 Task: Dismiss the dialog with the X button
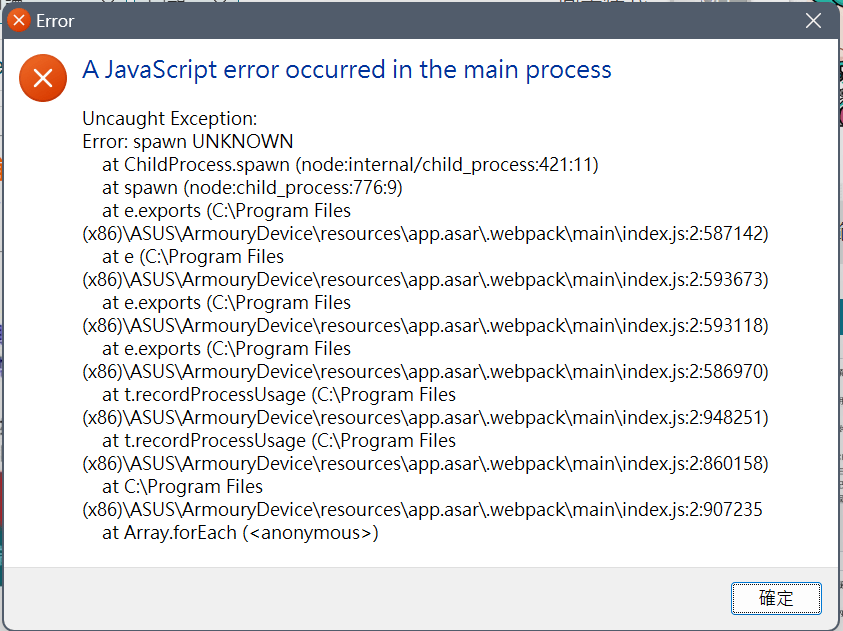click(813, 20)
